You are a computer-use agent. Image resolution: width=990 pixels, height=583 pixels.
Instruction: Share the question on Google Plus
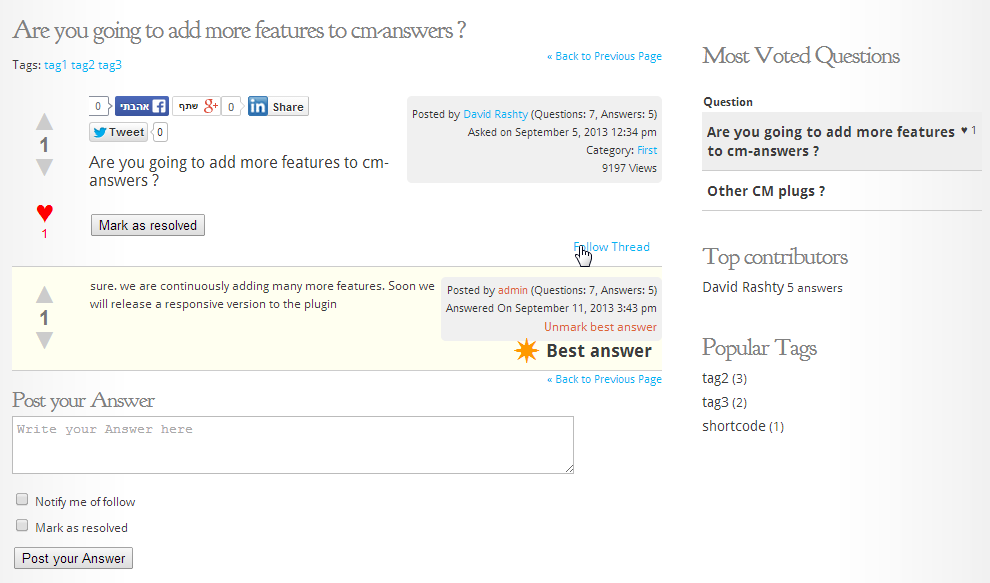tap(197, 106)
